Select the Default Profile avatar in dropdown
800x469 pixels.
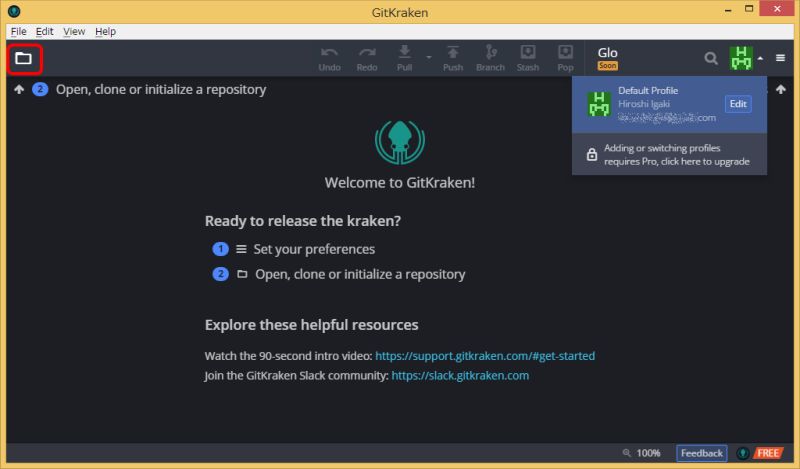599,104
